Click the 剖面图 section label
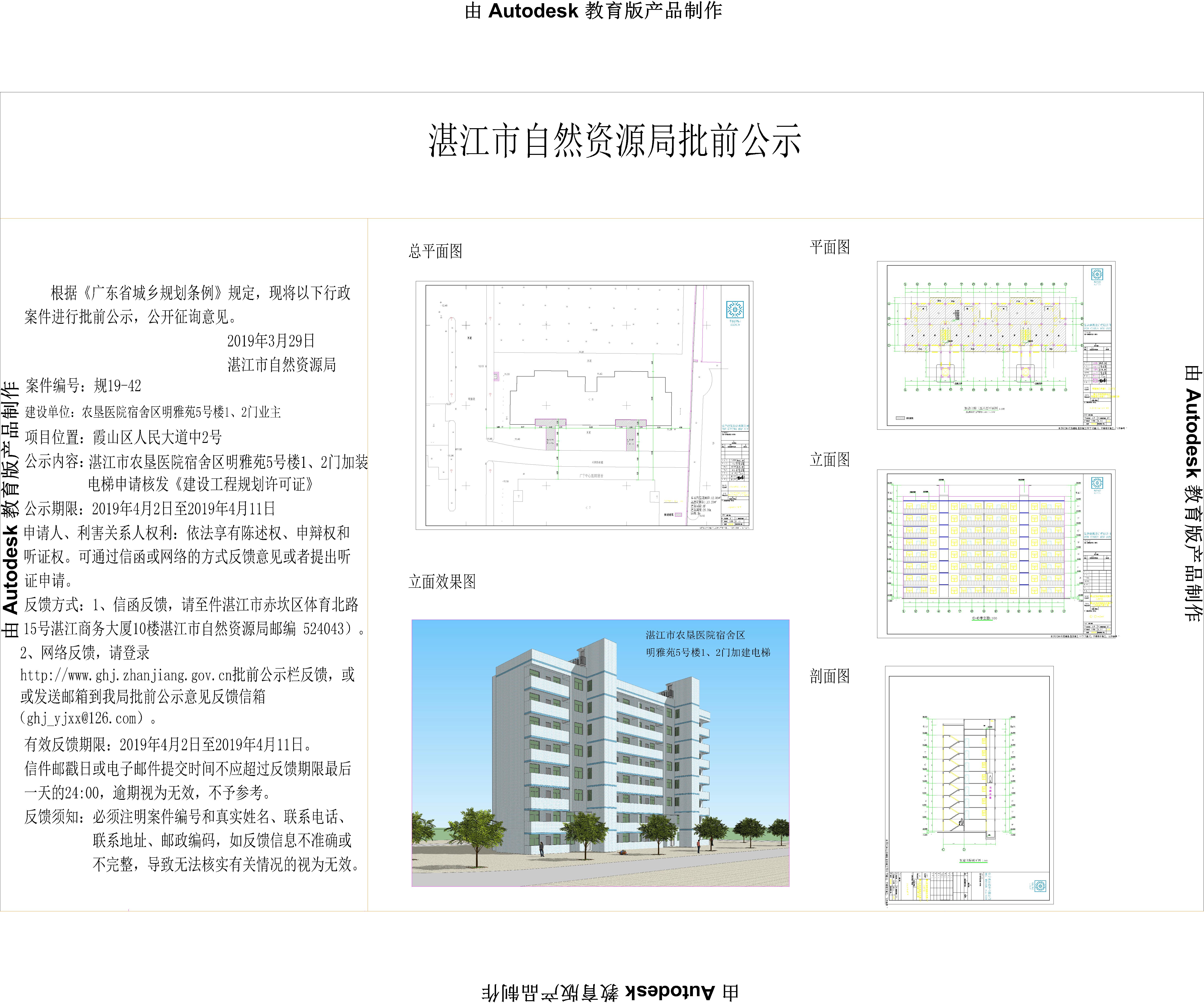1204x1003 pixels. (x=830, y=676)
